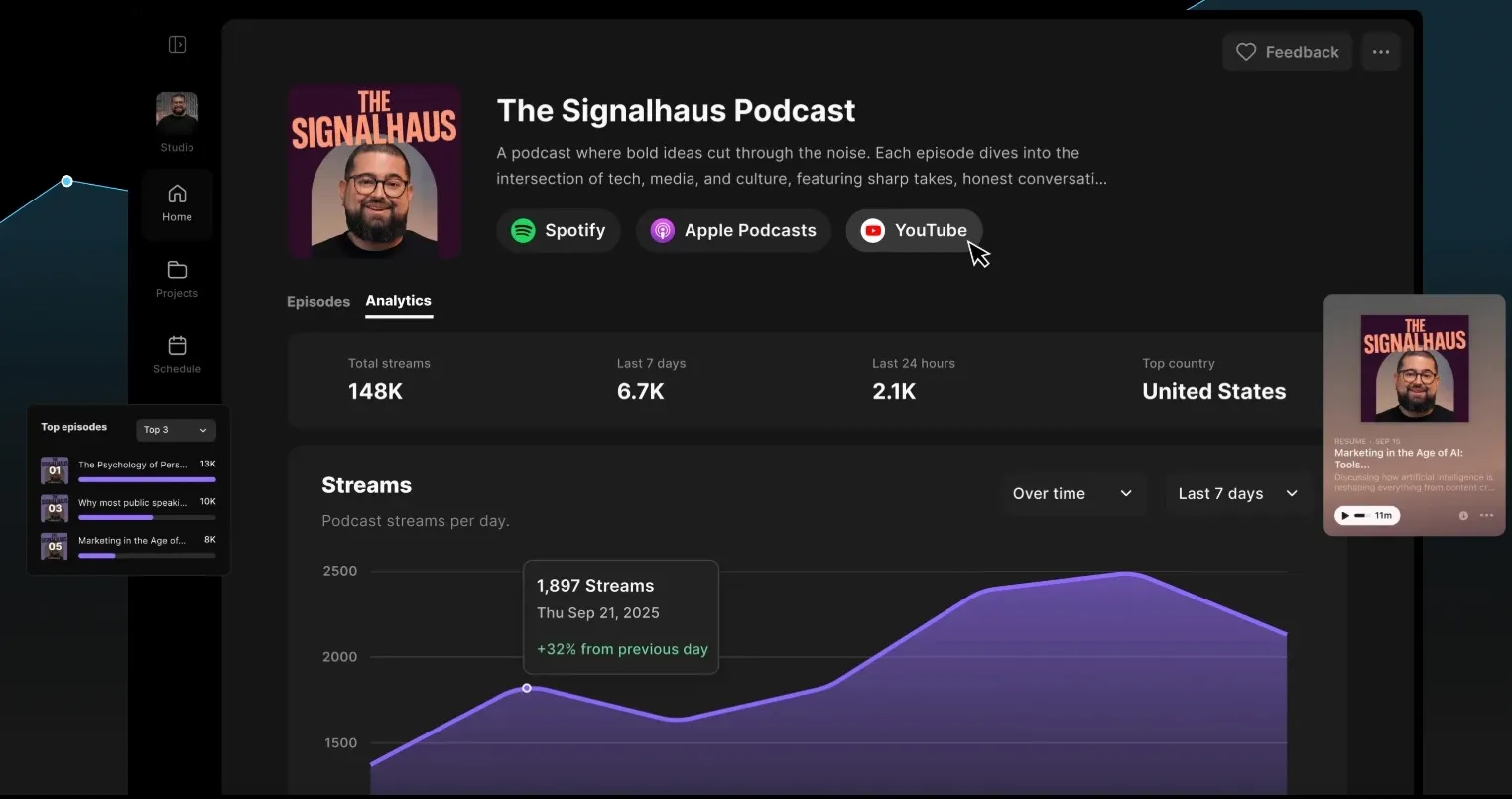This screenshot has width=1512, height=799.
Task: Click the Apple Podcasts logo icon
Action: (662, 231)
